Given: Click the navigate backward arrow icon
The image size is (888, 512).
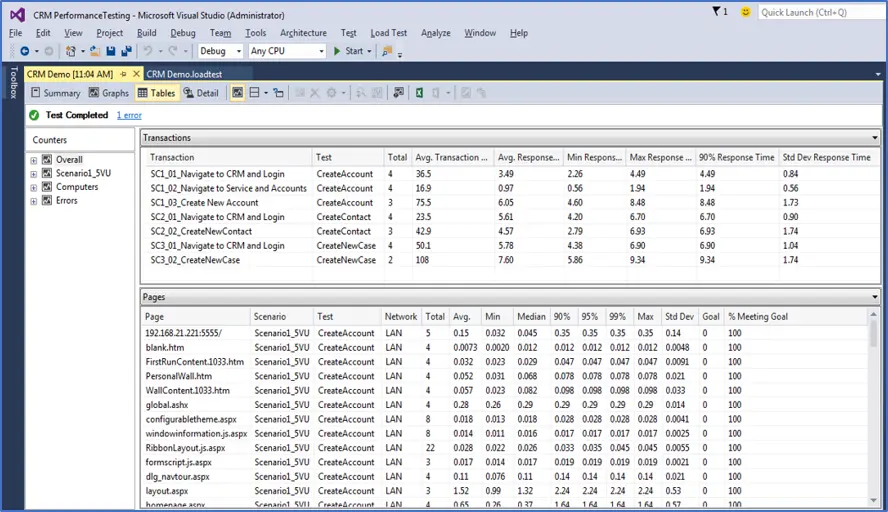Looking at the screenshot, I should (x=25, y=51).
